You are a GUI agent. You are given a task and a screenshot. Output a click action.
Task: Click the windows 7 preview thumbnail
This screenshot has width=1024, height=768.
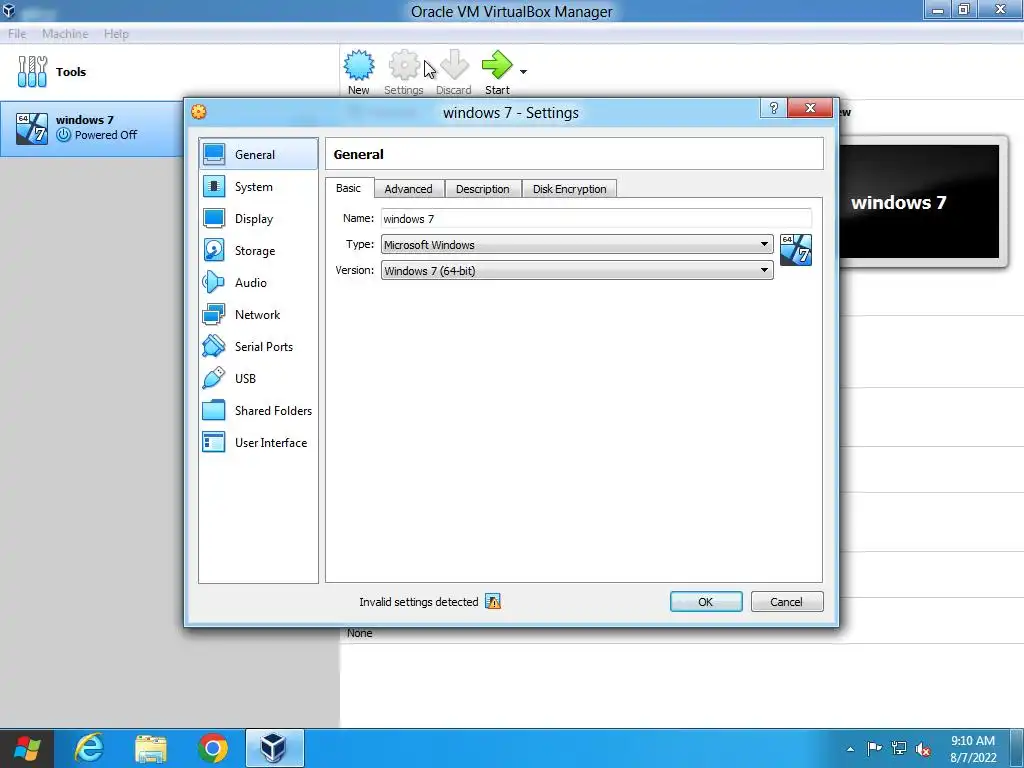coord(919,202)
